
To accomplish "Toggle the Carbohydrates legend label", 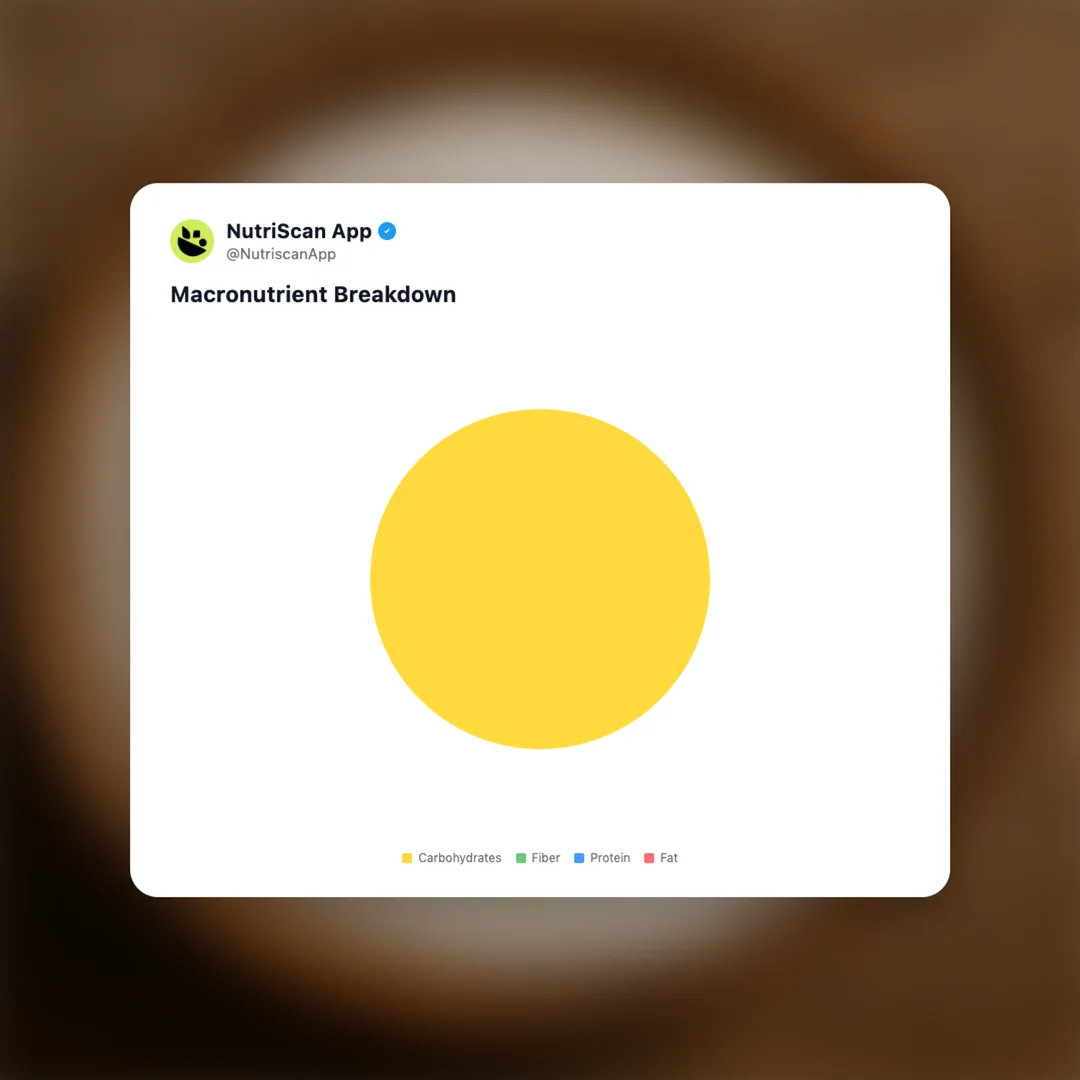I will pos(459,858).
